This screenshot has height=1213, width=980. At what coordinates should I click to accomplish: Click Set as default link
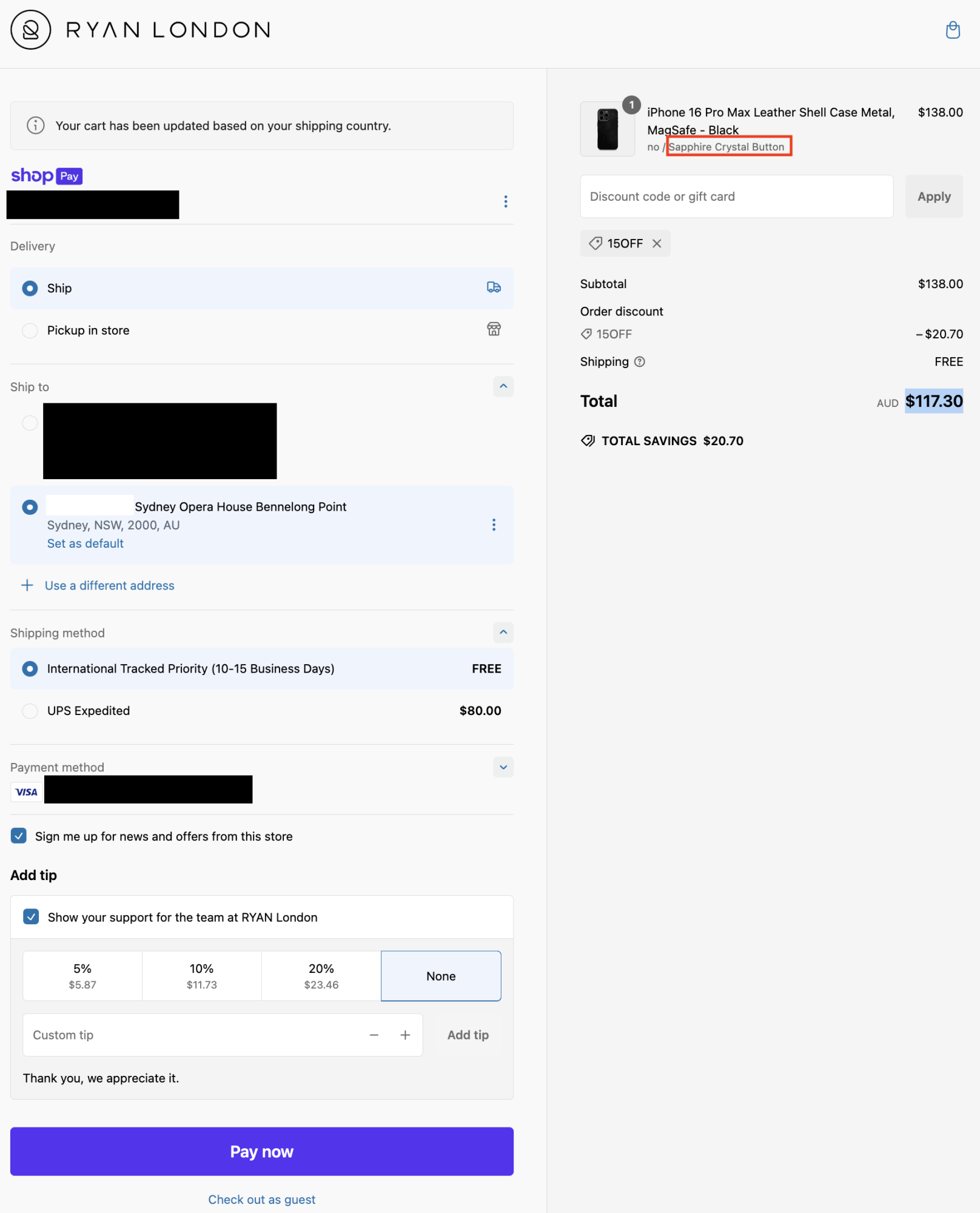click(x=86, y=543)
